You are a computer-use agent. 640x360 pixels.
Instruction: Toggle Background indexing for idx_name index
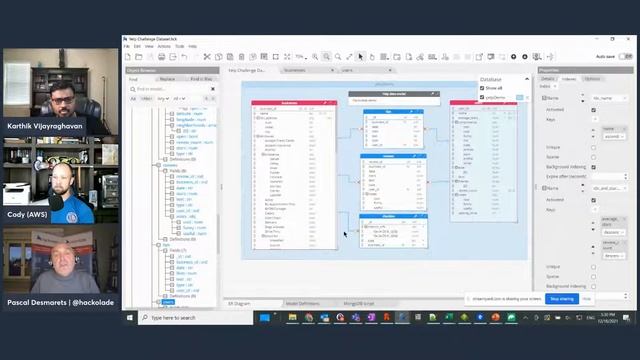593,167
